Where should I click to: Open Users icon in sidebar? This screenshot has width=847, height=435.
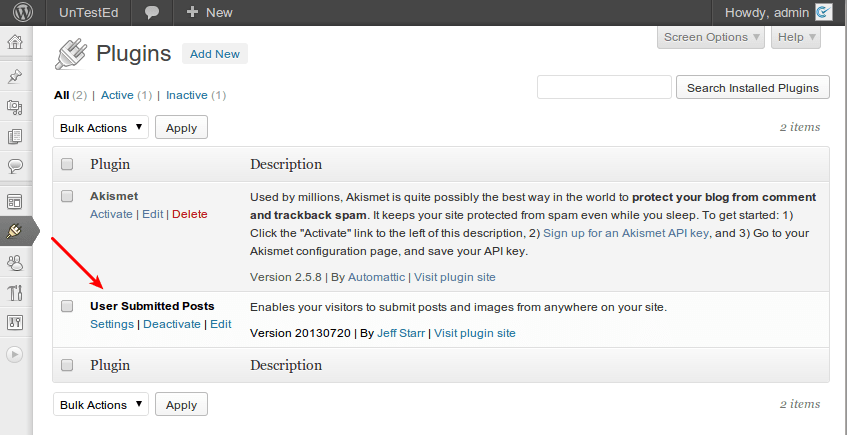click(15, 263)
